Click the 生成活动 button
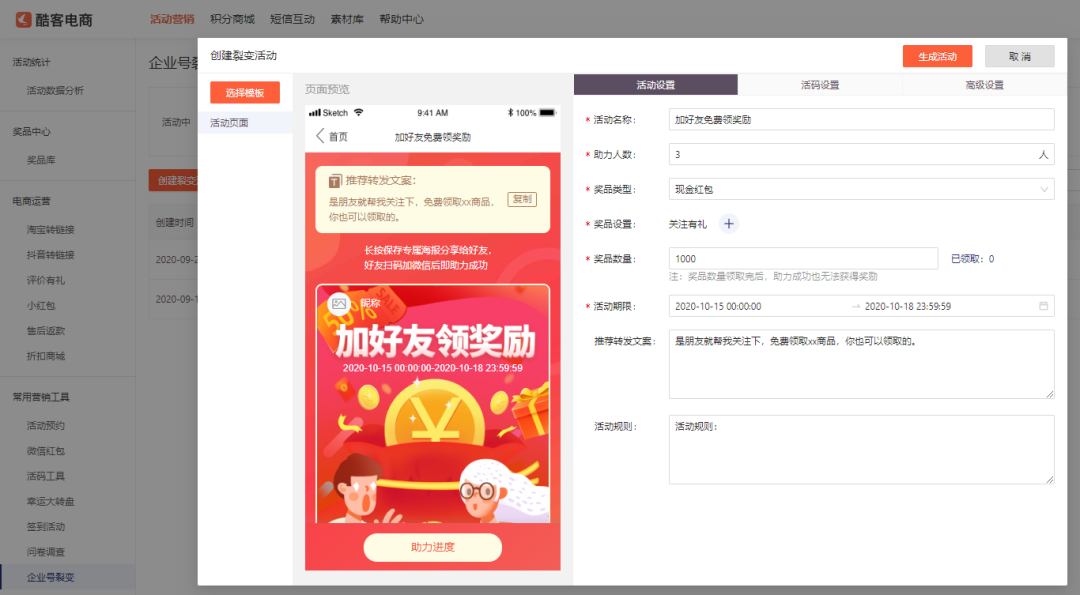This screenshot has height=595, width=1080. click(937, 56)
